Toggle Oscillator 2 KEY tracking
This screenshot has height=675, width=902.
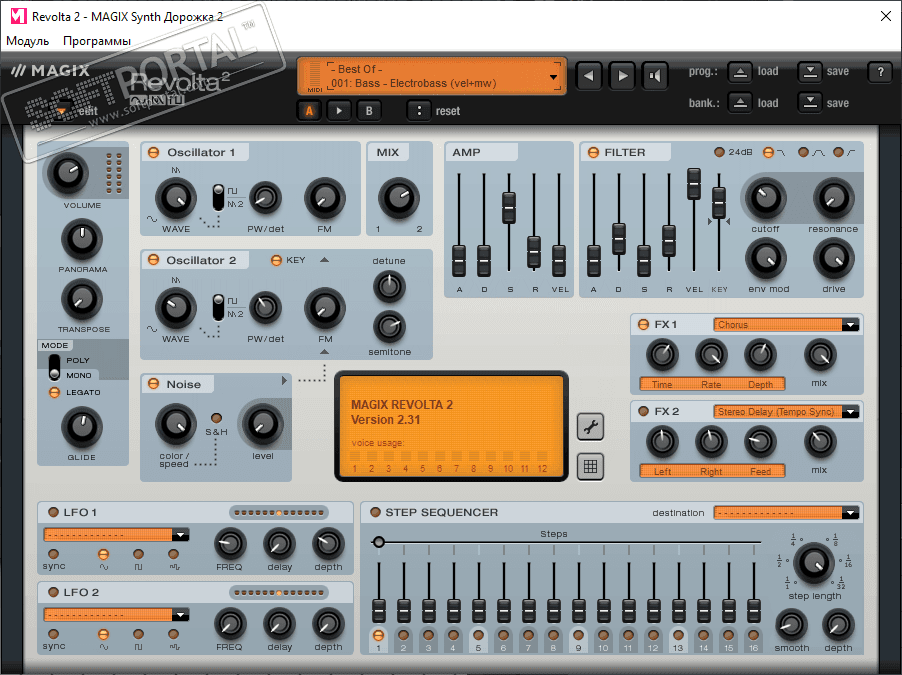[x=276, y=261]
